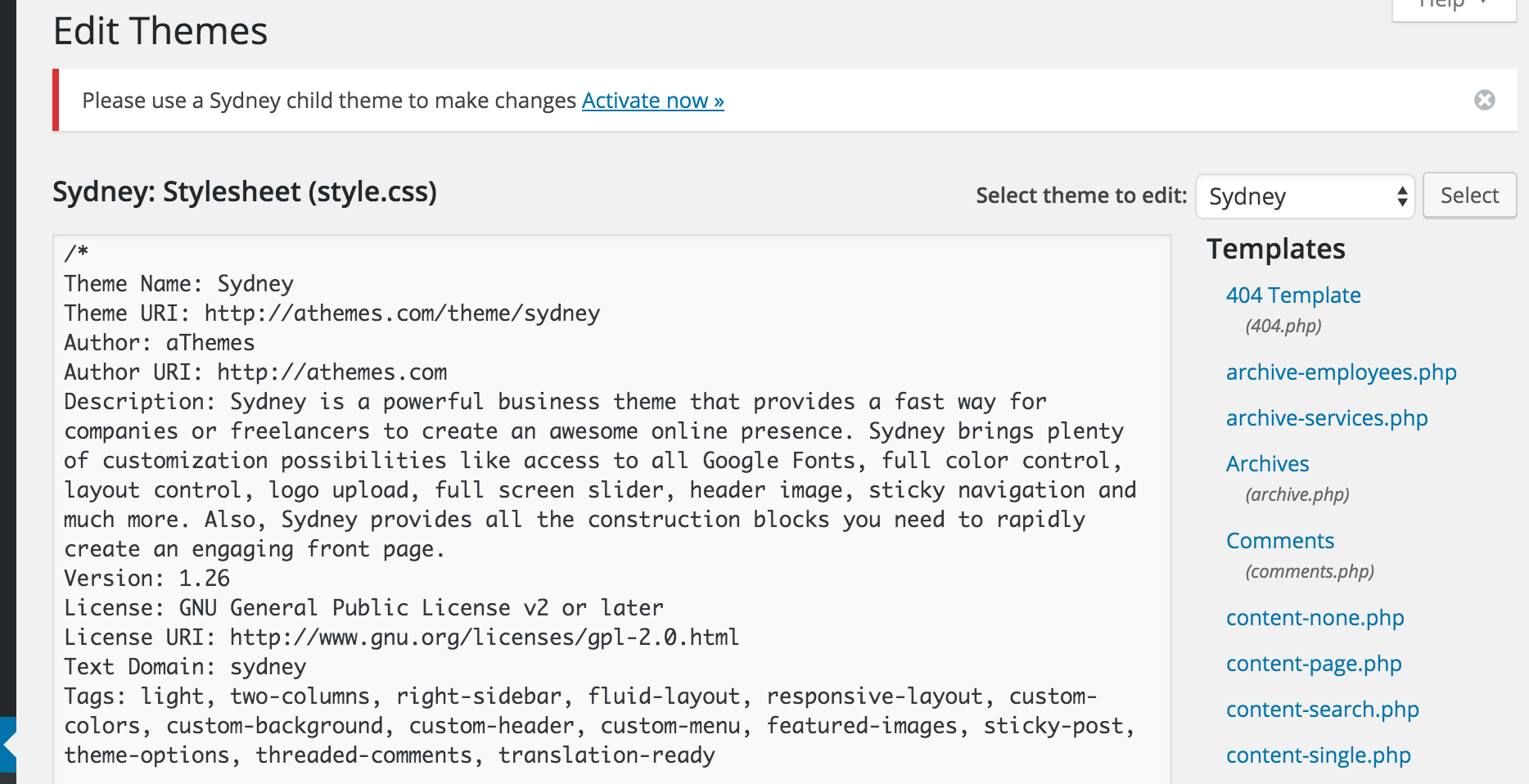Image resolution: width=1529 pixels, height=784 pixels.
Task: Open the Comments template
Action: 1279,541
